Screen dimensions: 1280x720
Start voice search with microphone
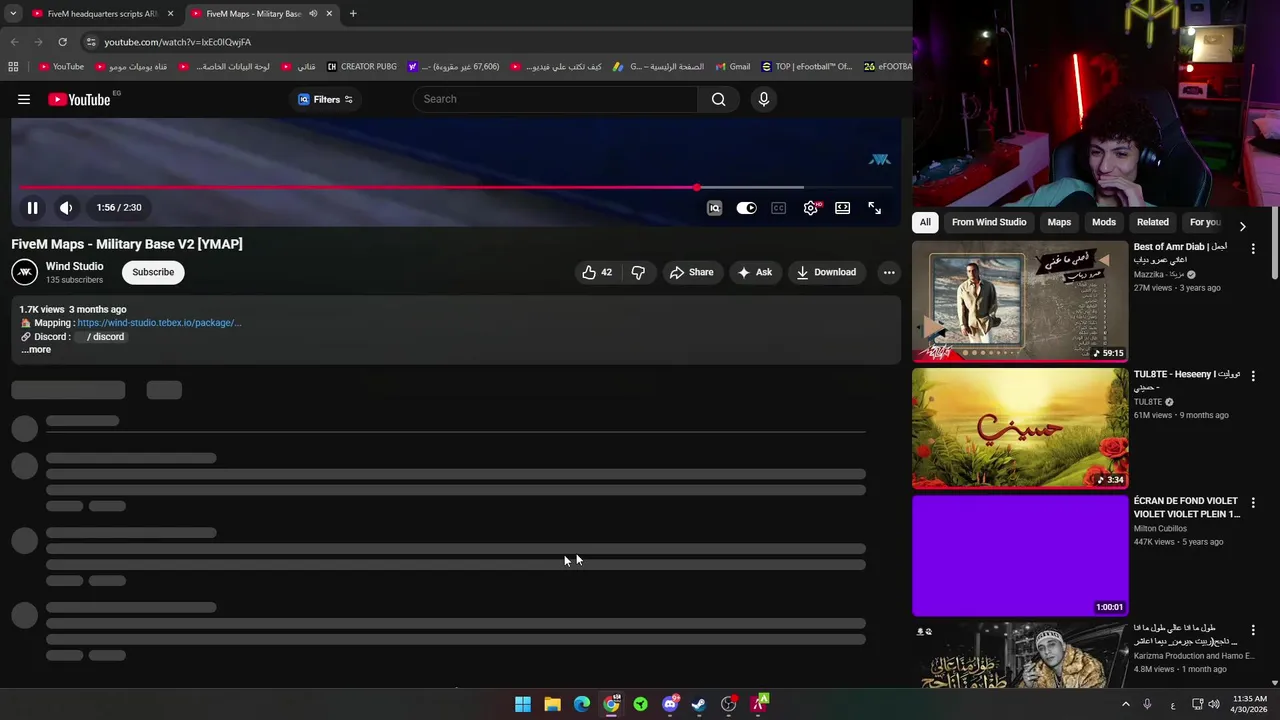(x=764, y=99)
